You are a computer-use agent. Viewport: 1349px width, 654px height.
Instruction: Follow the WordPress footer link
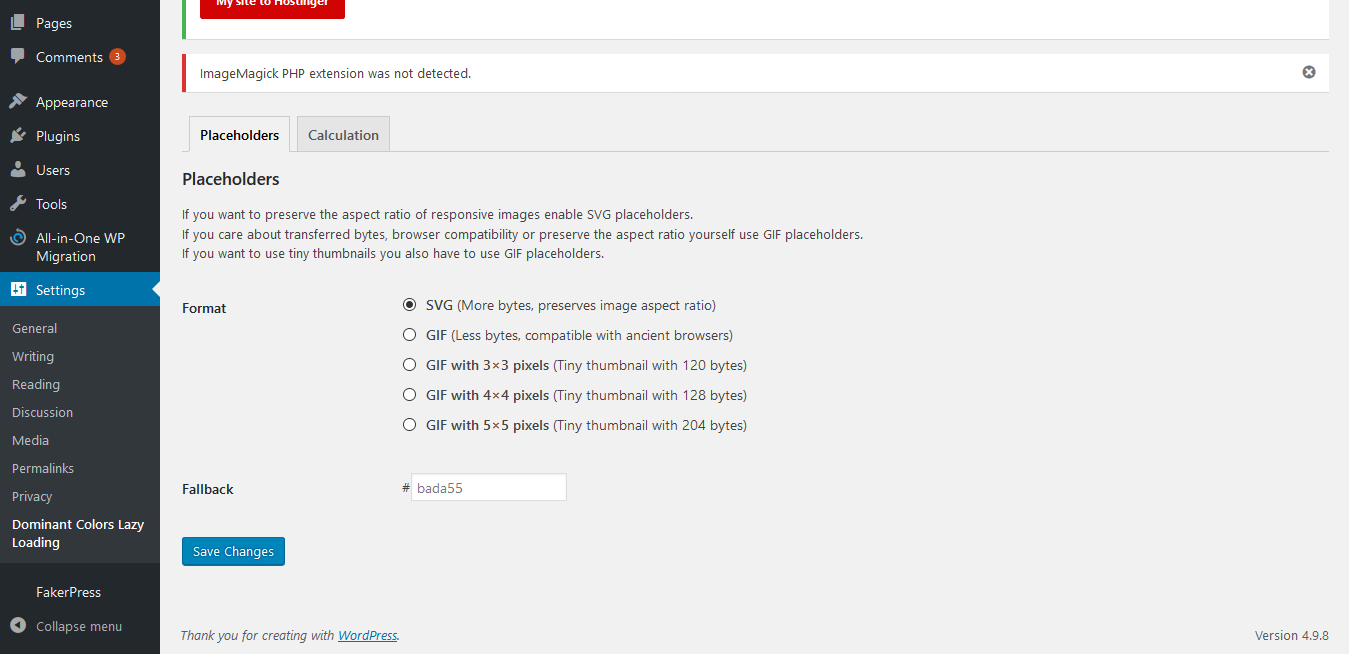[367, 635]
